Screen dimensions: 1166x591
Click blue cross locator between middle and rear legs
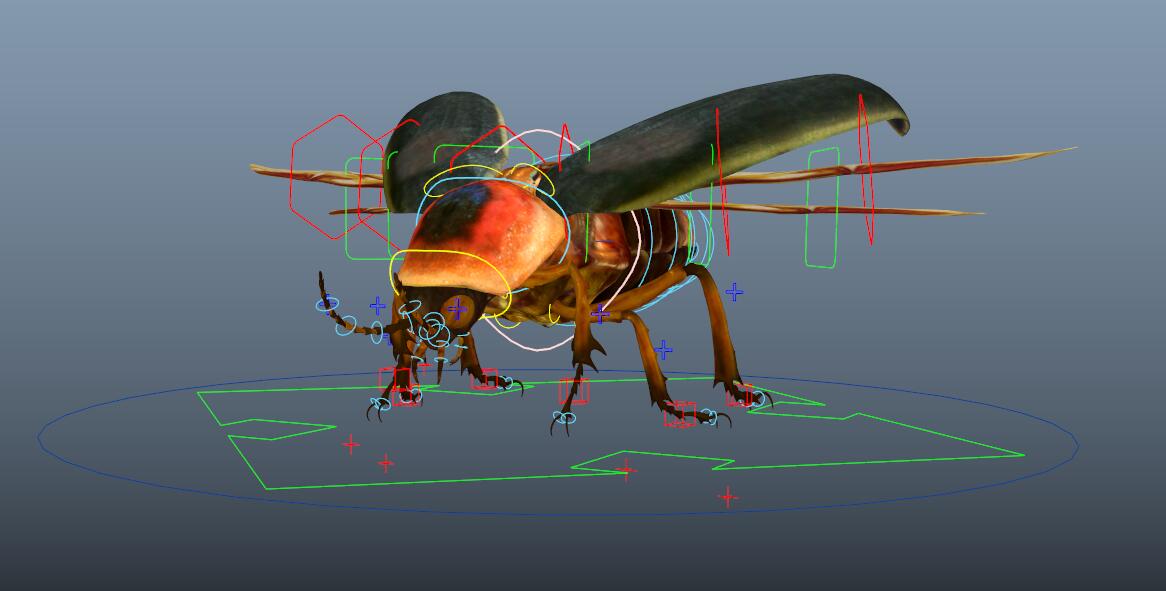pos(663,349)
